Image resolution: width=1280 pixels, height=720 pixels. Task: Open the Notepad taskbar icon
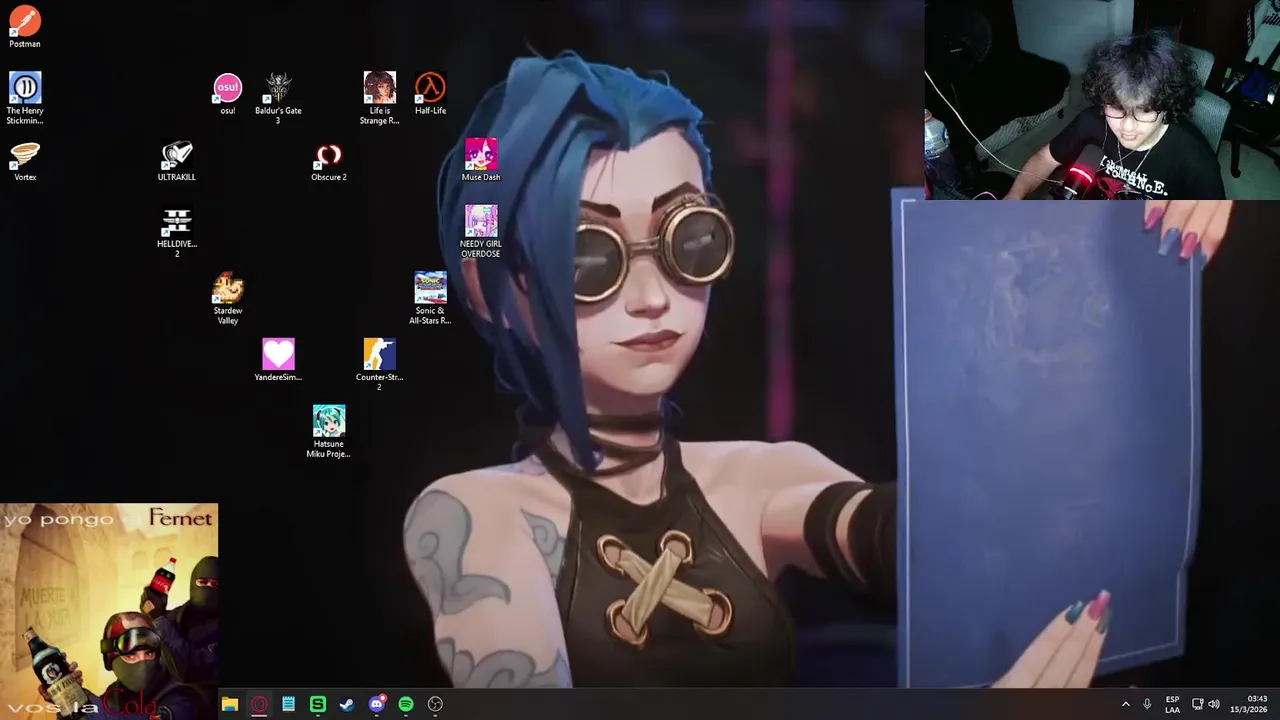(x=288, y=704)
